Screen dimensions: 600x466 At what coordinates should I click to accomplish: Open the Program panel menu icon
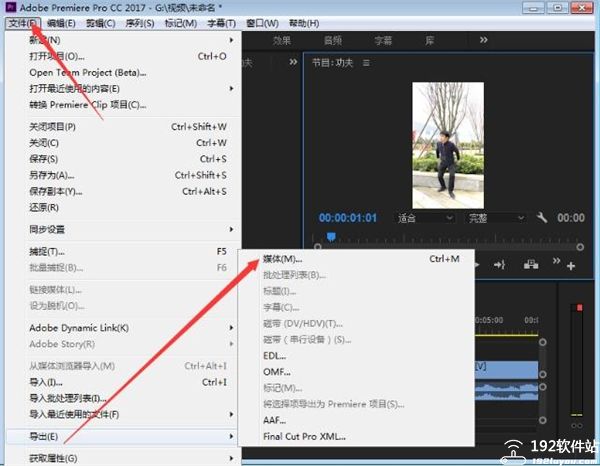[366, 63]
